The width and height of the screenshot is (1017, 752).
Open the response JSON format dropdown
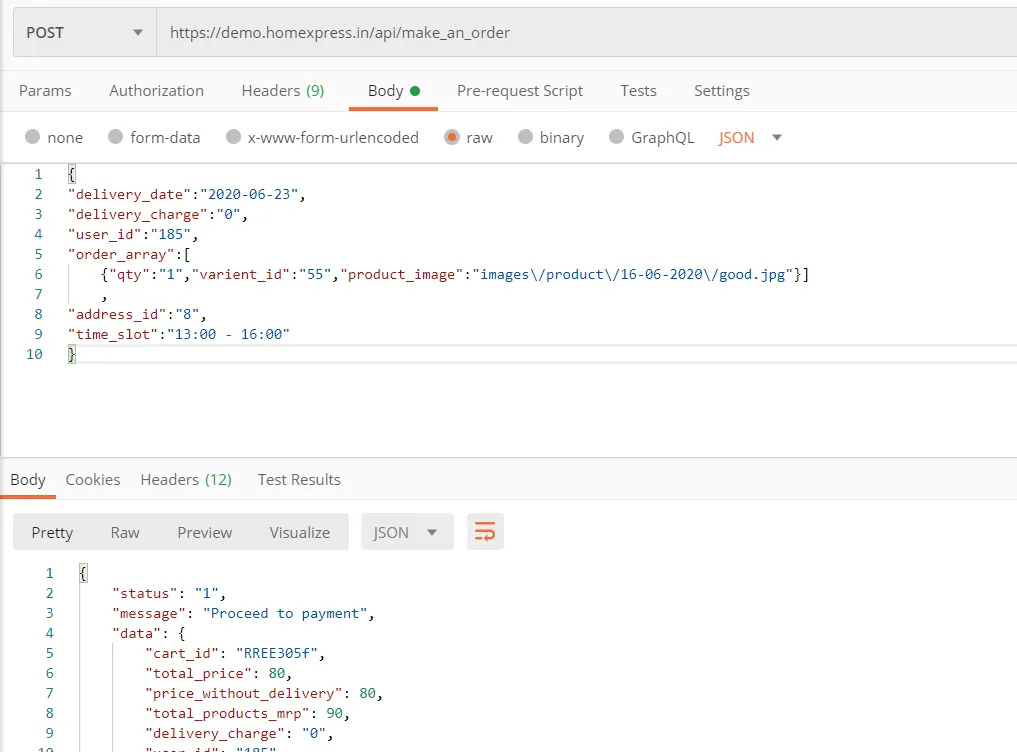tap(406, 532)
